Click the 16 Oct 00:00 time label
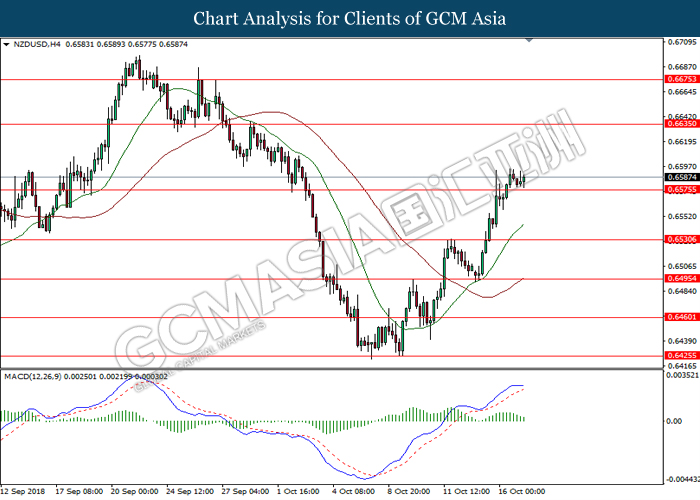 pyautogui.click(x=522, y=492)
